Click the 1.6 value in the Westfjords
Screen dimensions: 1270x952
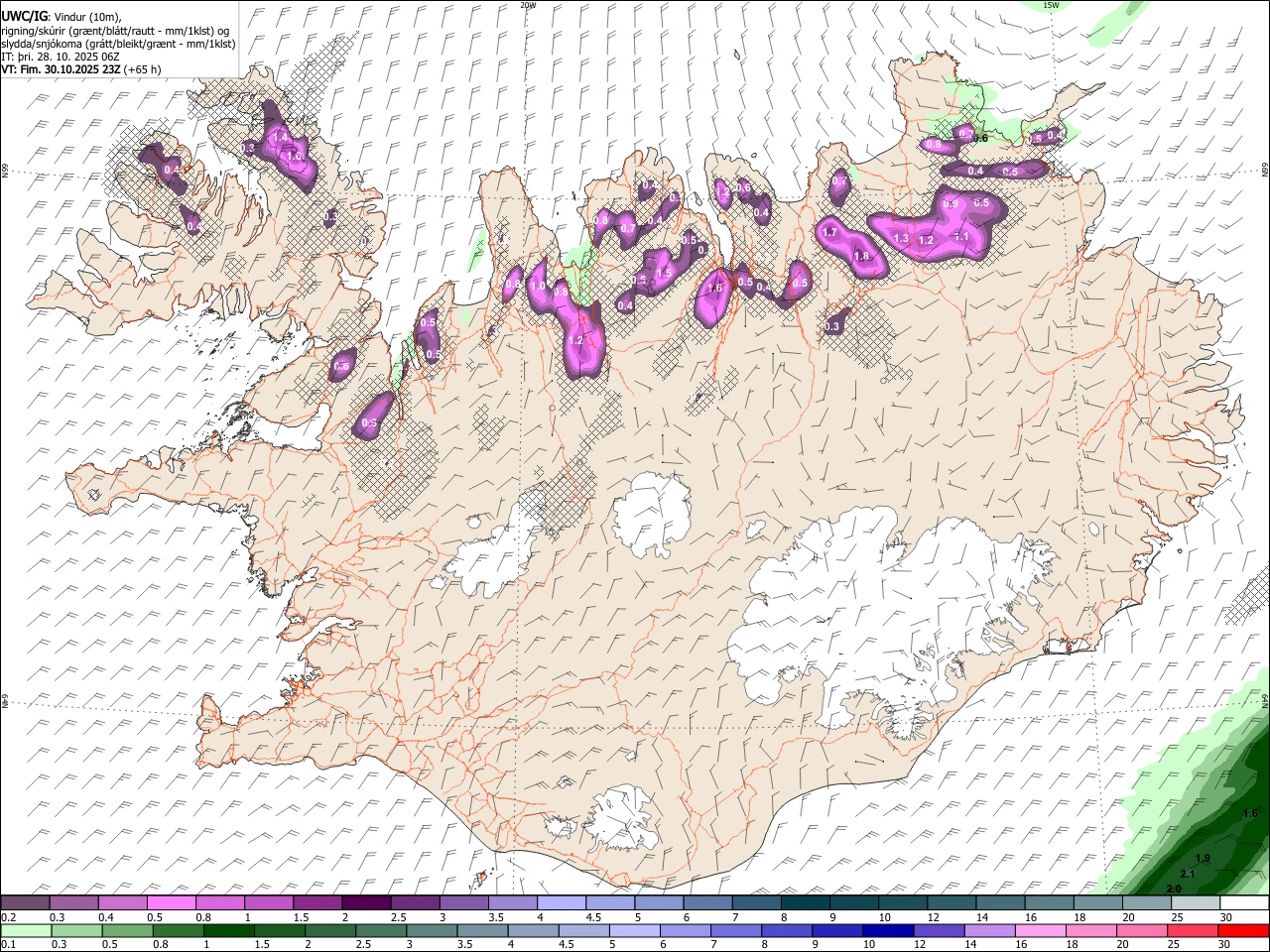click(294, 157)
